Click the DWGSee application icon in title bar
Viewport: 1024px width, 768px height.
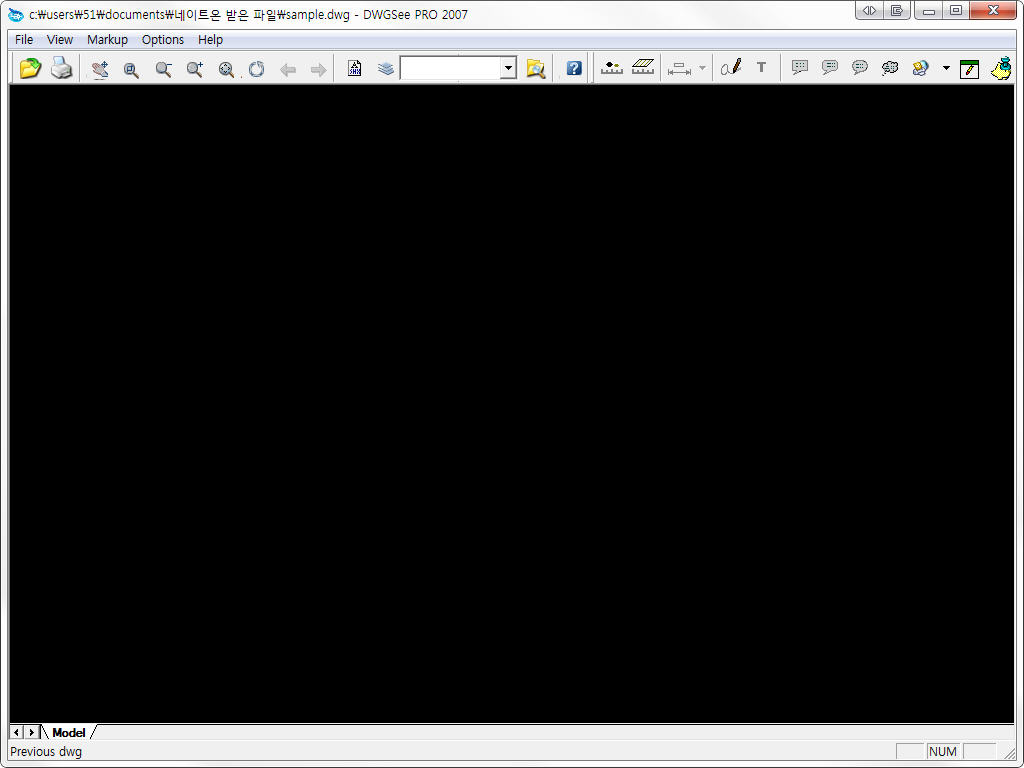pyautogui.click(x=16, y=14)
